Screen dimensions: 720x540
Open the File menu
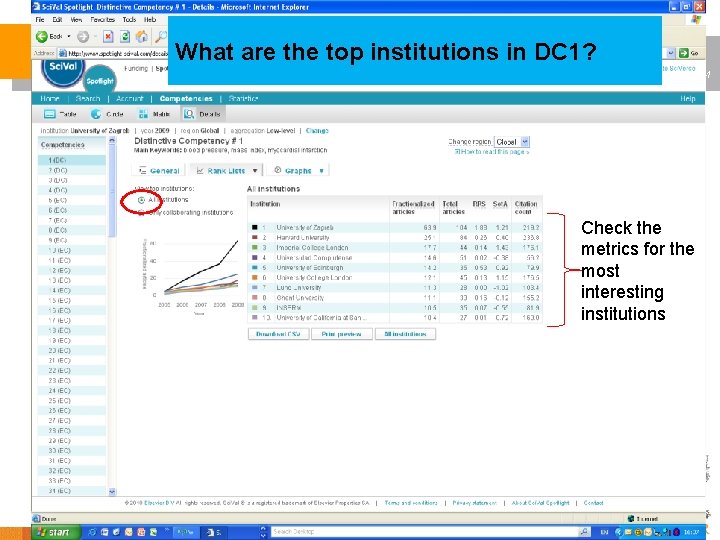(x=40, y=20)
